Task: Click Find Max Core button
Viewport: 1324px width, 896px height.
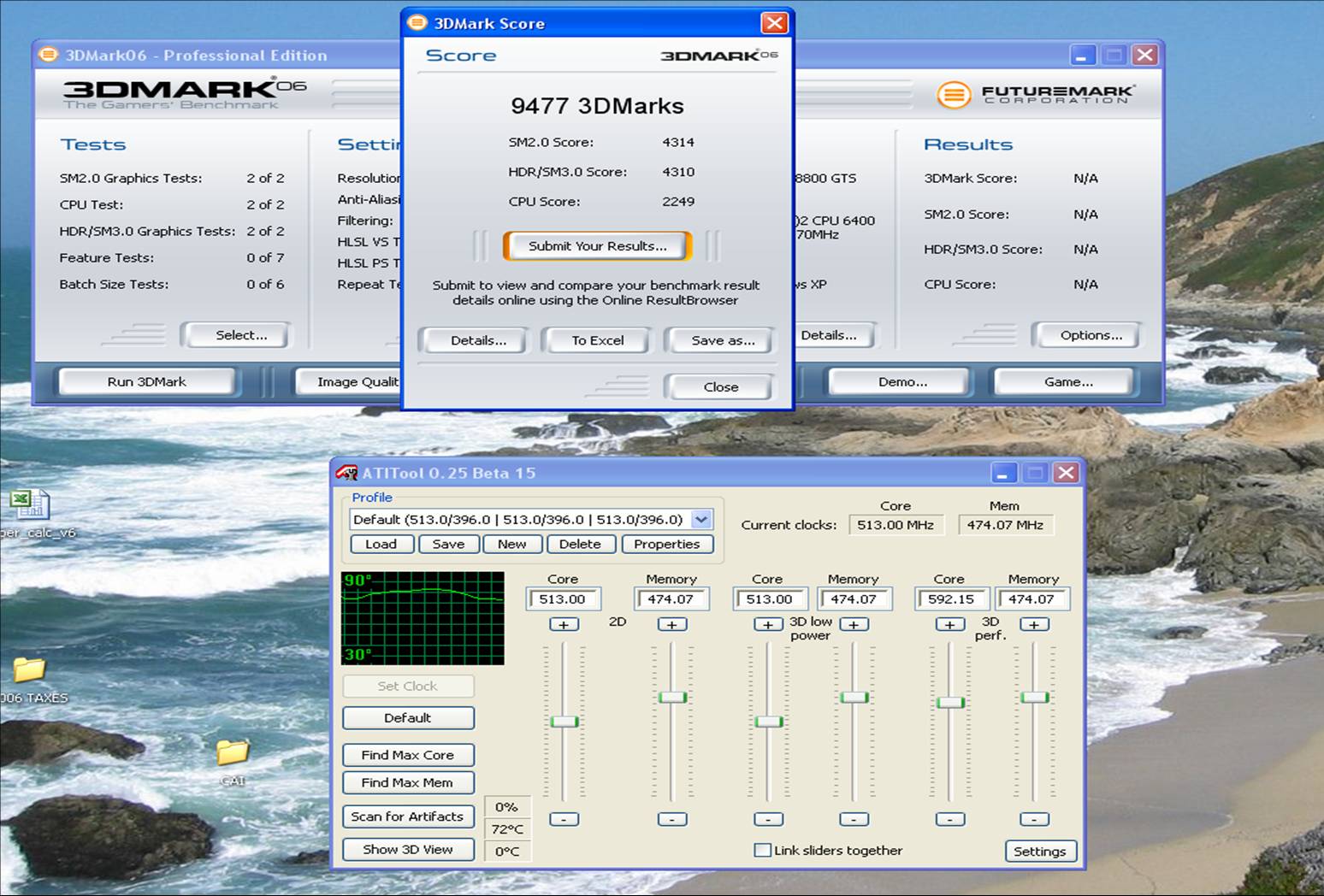Action: (408, 755)
